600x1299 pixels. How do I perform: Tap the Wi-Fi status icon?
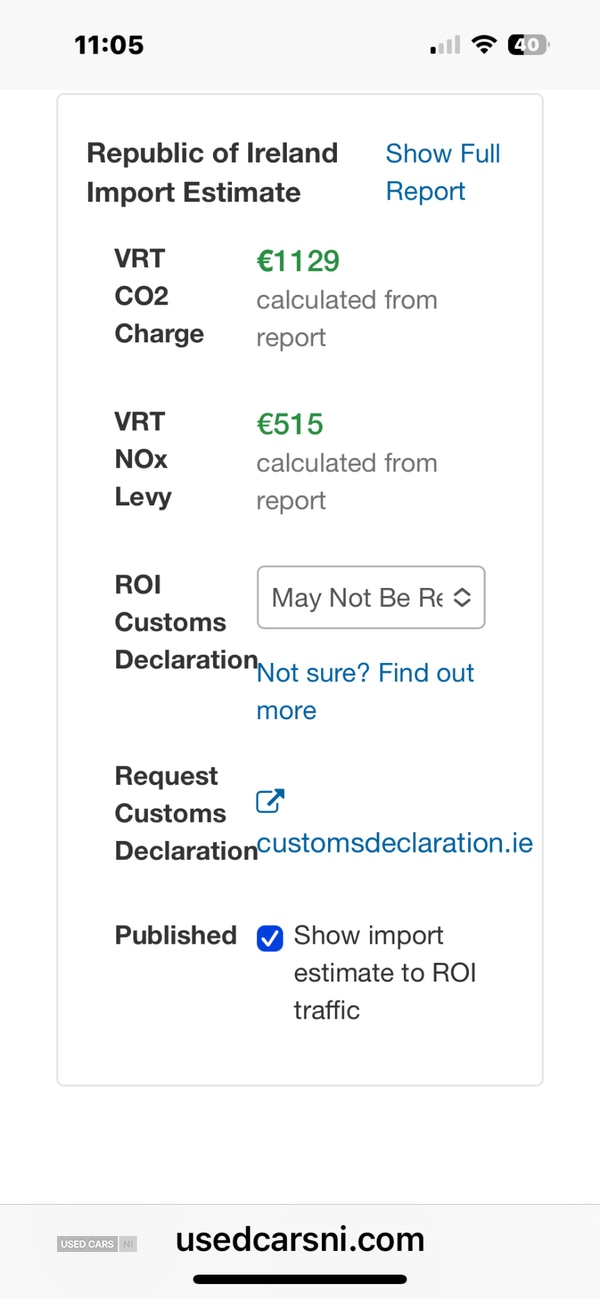[x=485, y=45]
